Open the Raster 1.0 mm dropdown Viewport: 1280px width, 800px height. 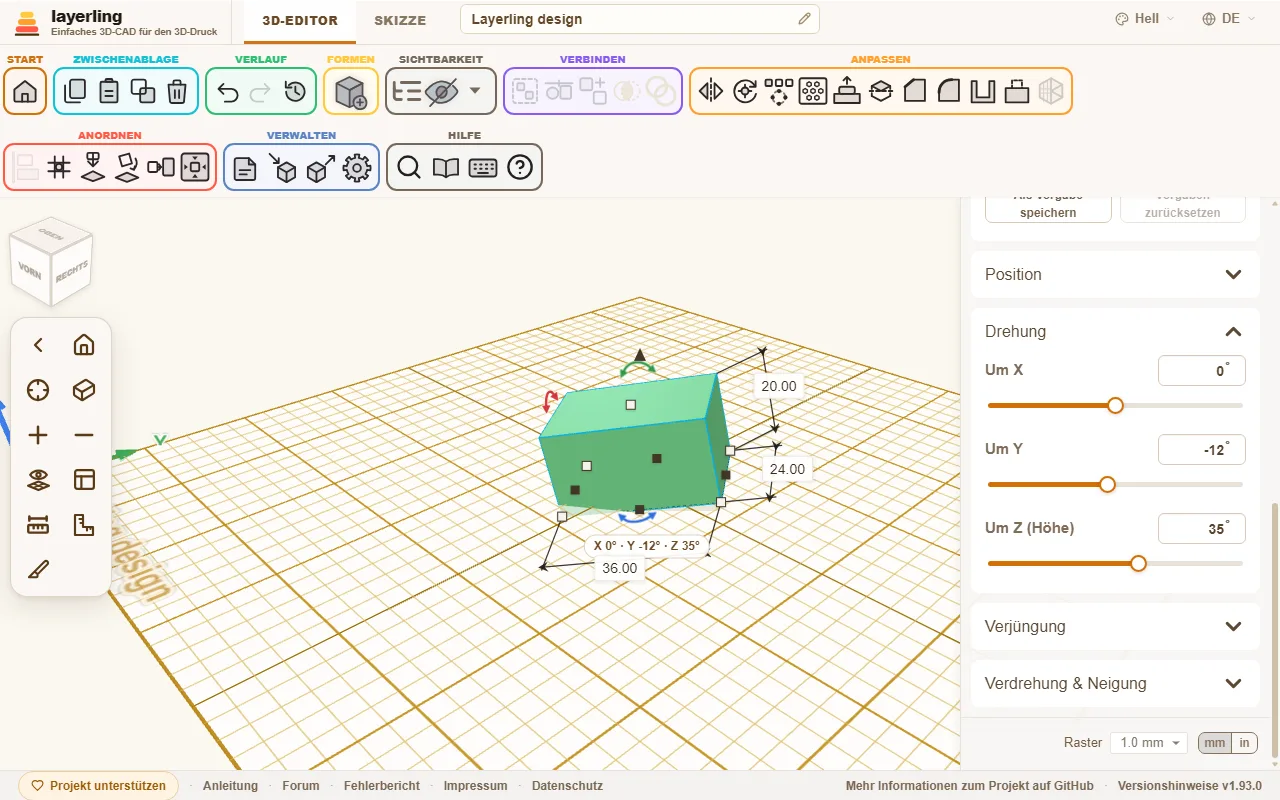(x=1149, y=743)
